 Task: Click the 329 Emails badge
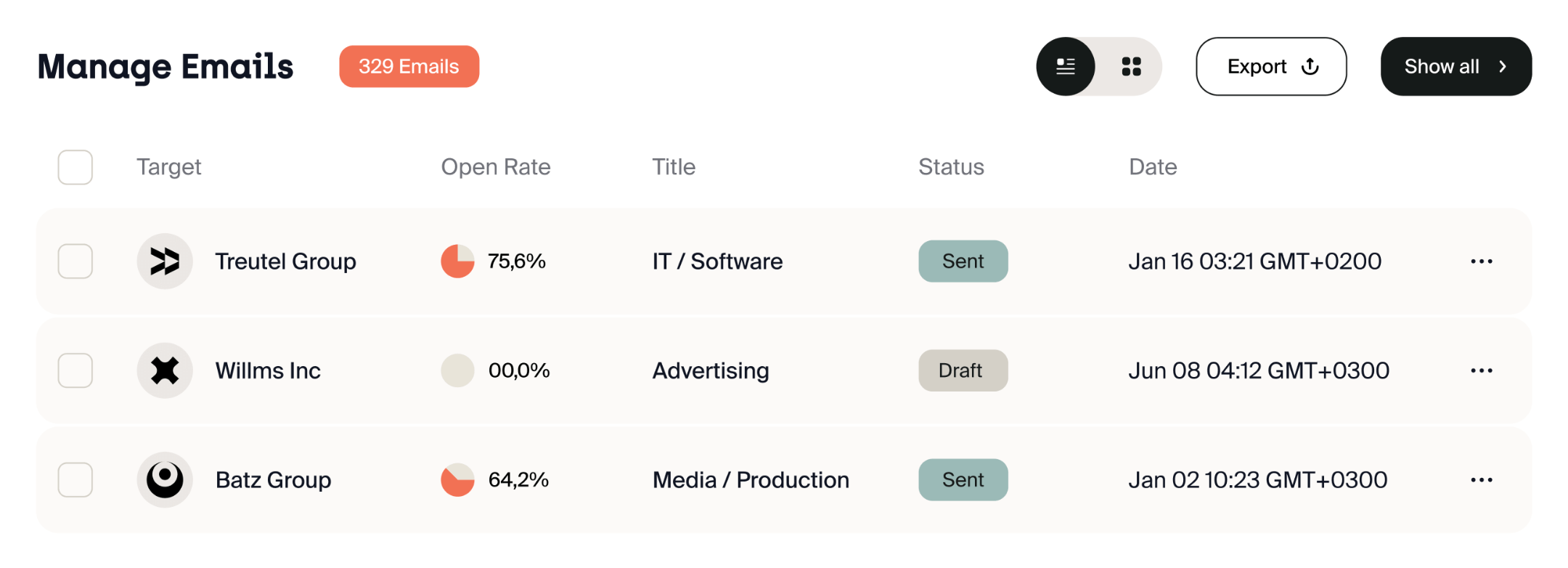click(x=409, y=67)
